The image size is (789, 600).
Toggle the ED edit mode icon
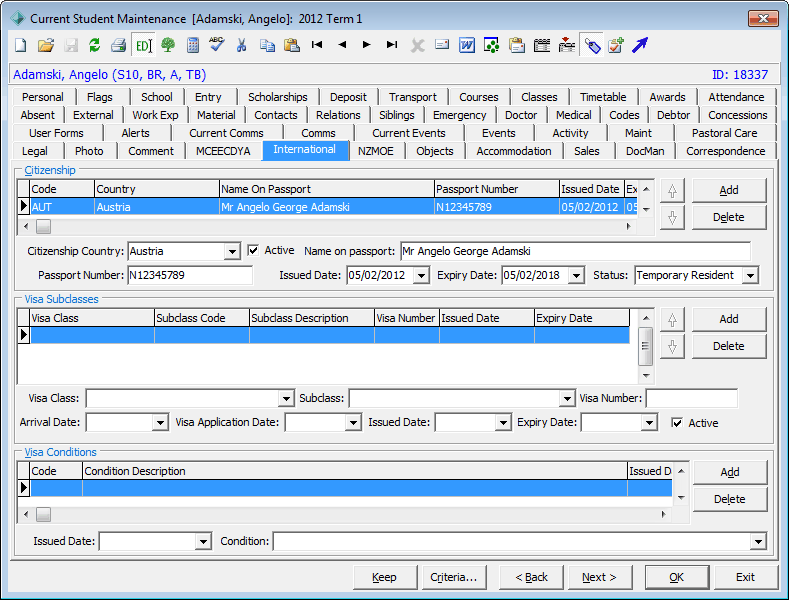143,45
